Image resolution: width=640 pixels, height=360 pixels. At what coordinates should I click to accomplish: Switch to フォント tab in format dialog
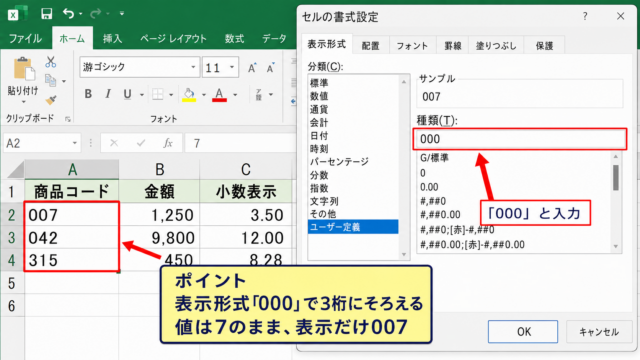[x=412, y=46]
